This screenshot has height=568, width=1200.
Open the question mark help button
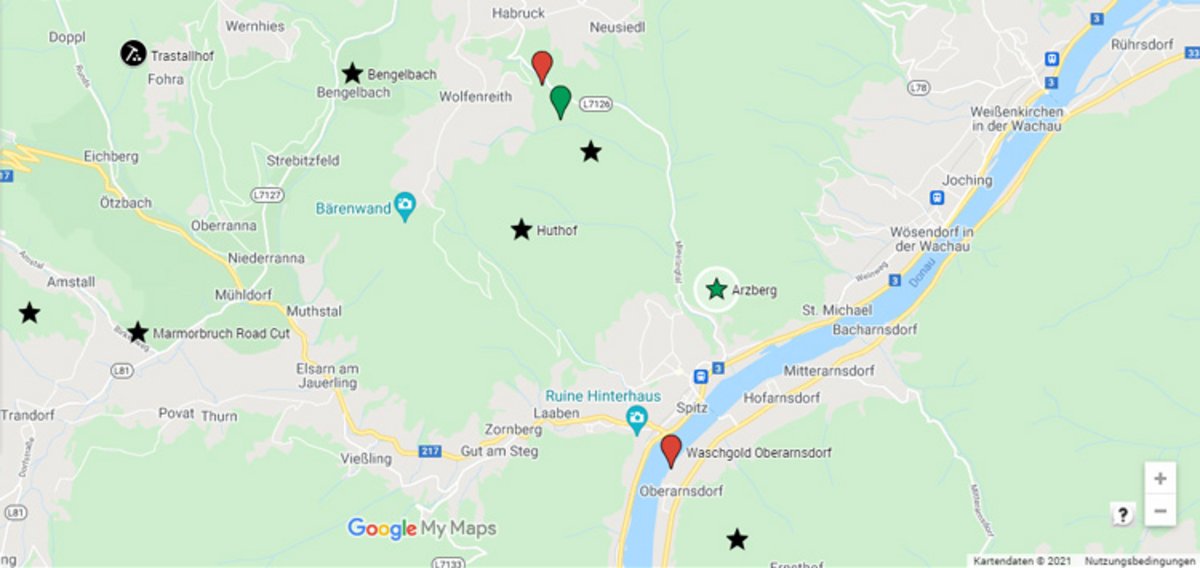click(1123, 514)
